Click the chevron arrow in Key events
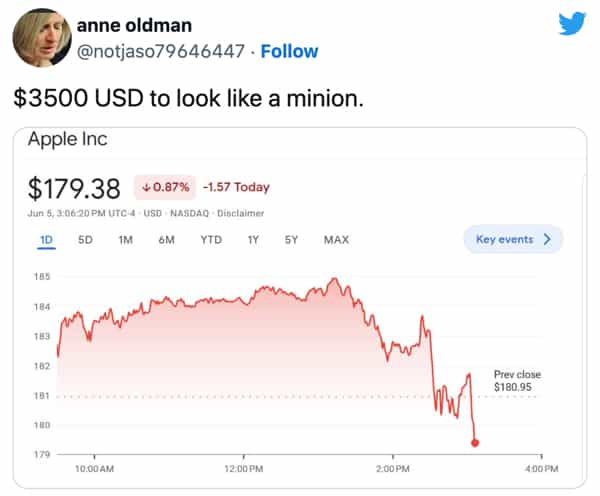This screenshot has height=496, width=600. coord(547,240)
